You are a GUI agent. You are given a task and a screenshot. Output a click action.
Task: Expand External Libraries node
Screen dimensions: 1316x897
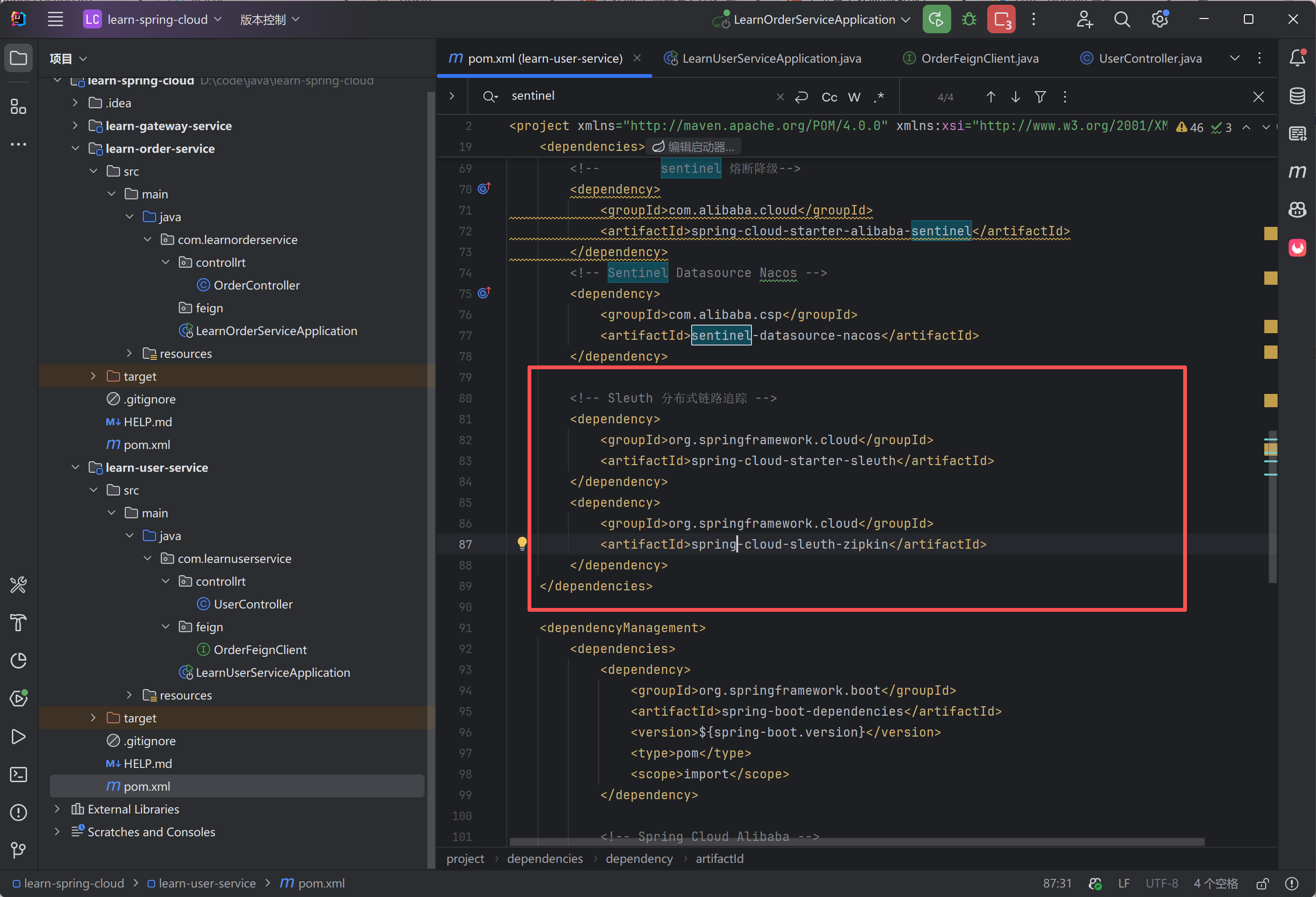(56, 809)
